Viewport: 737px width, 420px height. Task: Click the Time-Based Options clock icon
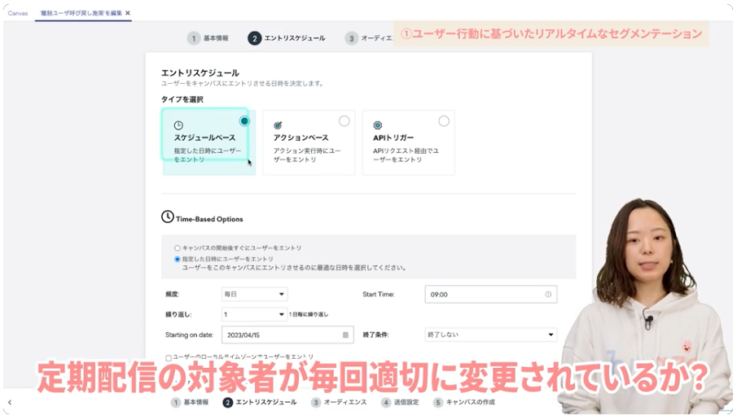pos(168,217)
